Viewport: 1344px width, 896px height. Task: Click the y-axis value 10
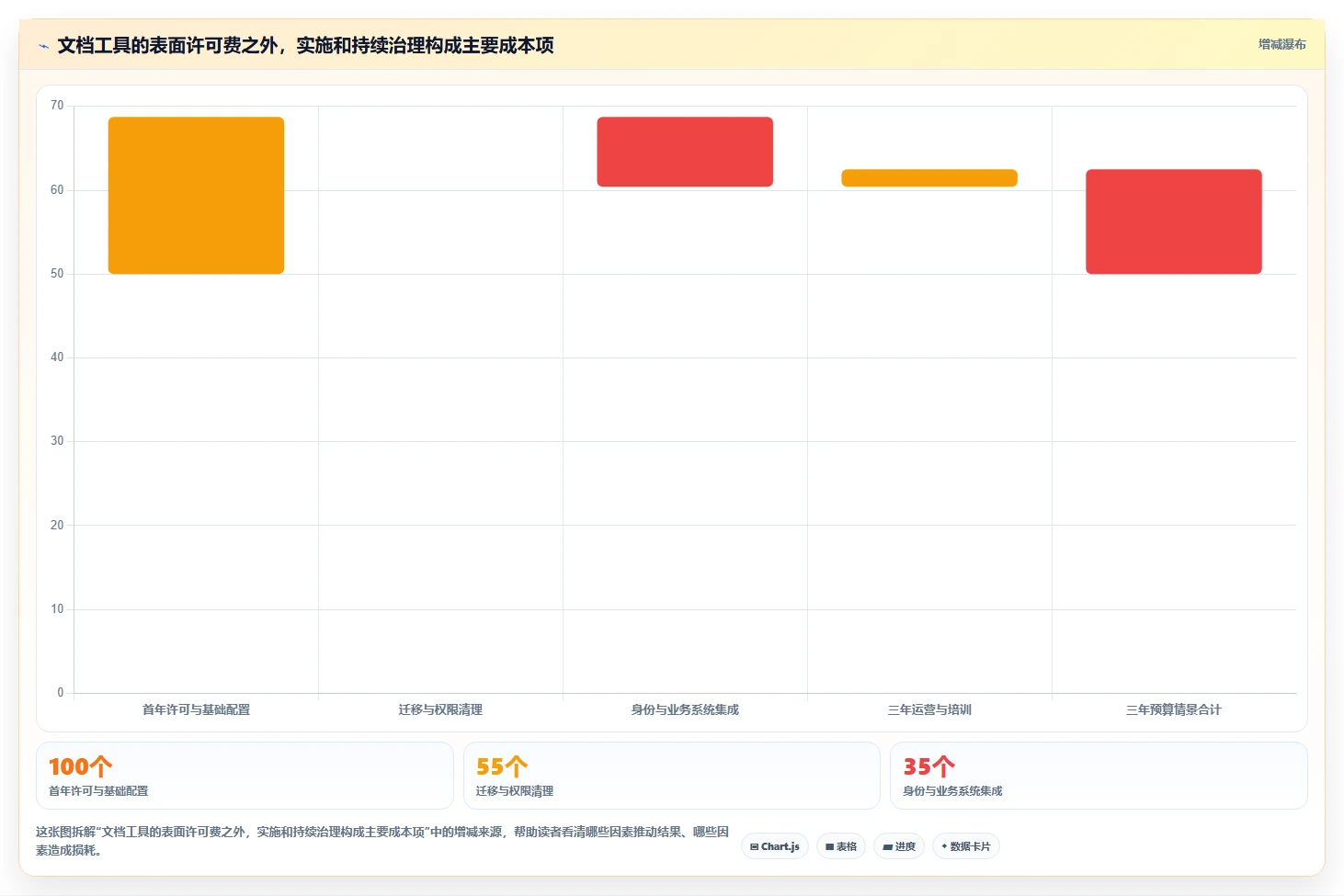[57, 609]
